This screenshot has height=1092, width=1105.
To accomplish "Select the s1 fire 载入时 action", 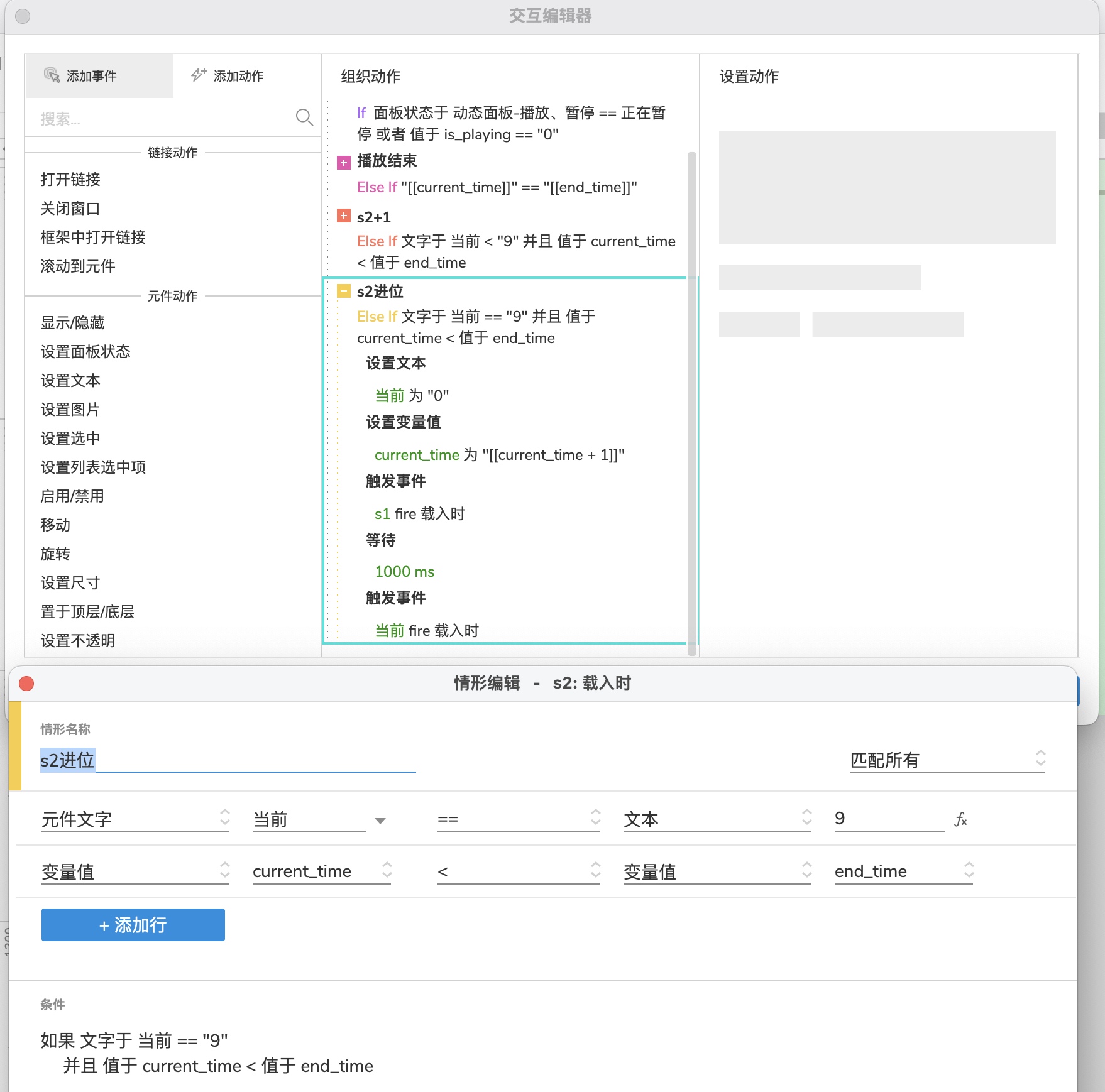I will [420, 514].
